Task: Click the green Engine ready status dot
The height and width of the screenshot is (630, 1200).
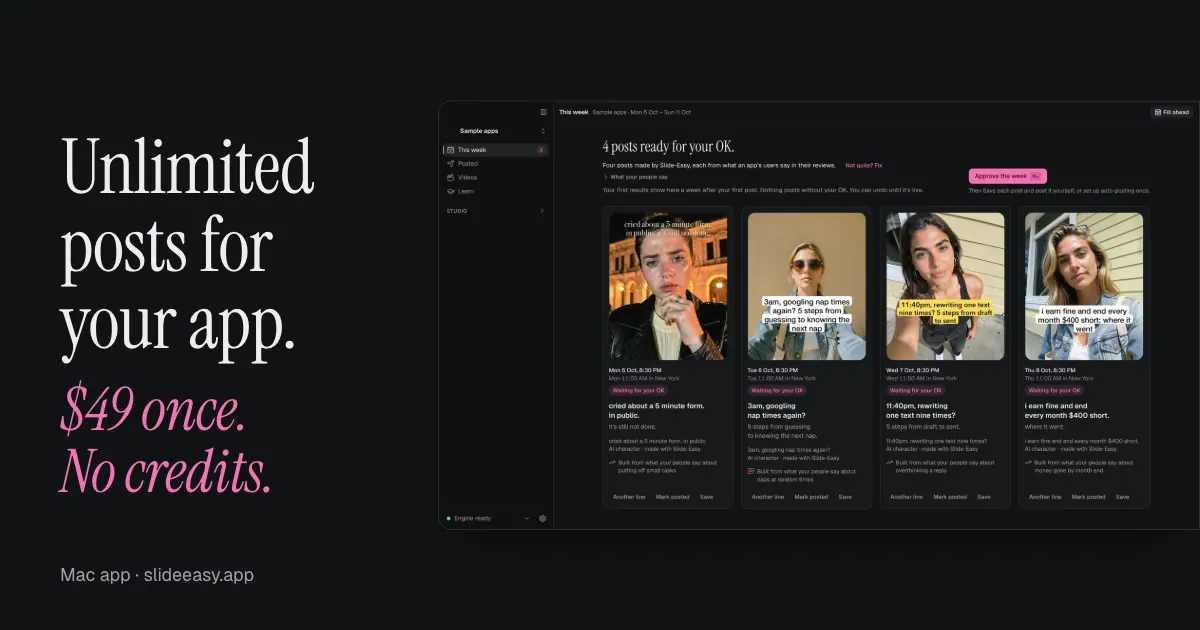Action: [x=449, y=518]
